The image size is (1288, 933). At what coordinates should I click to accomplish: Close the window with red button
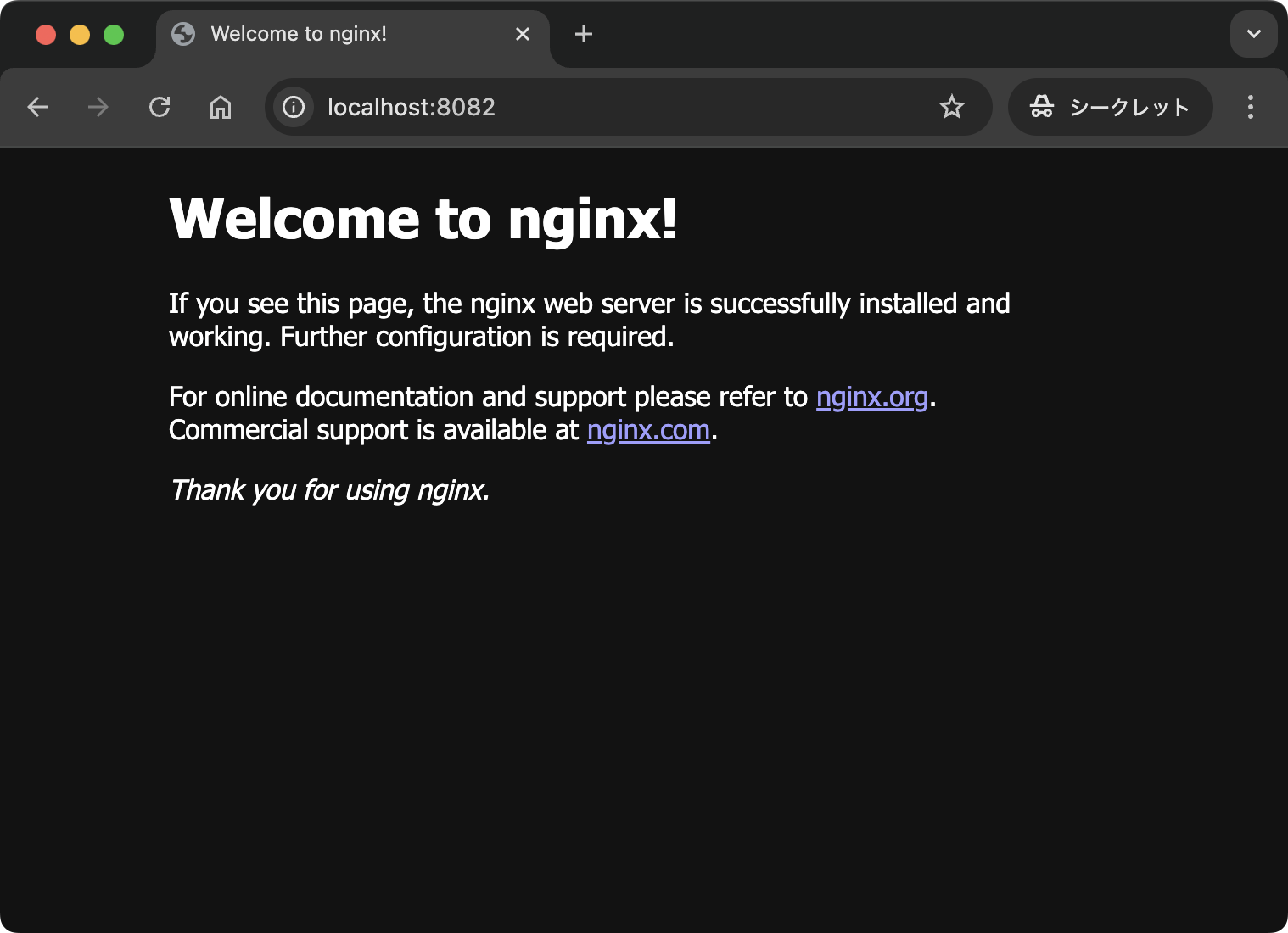tap(46, 35)
